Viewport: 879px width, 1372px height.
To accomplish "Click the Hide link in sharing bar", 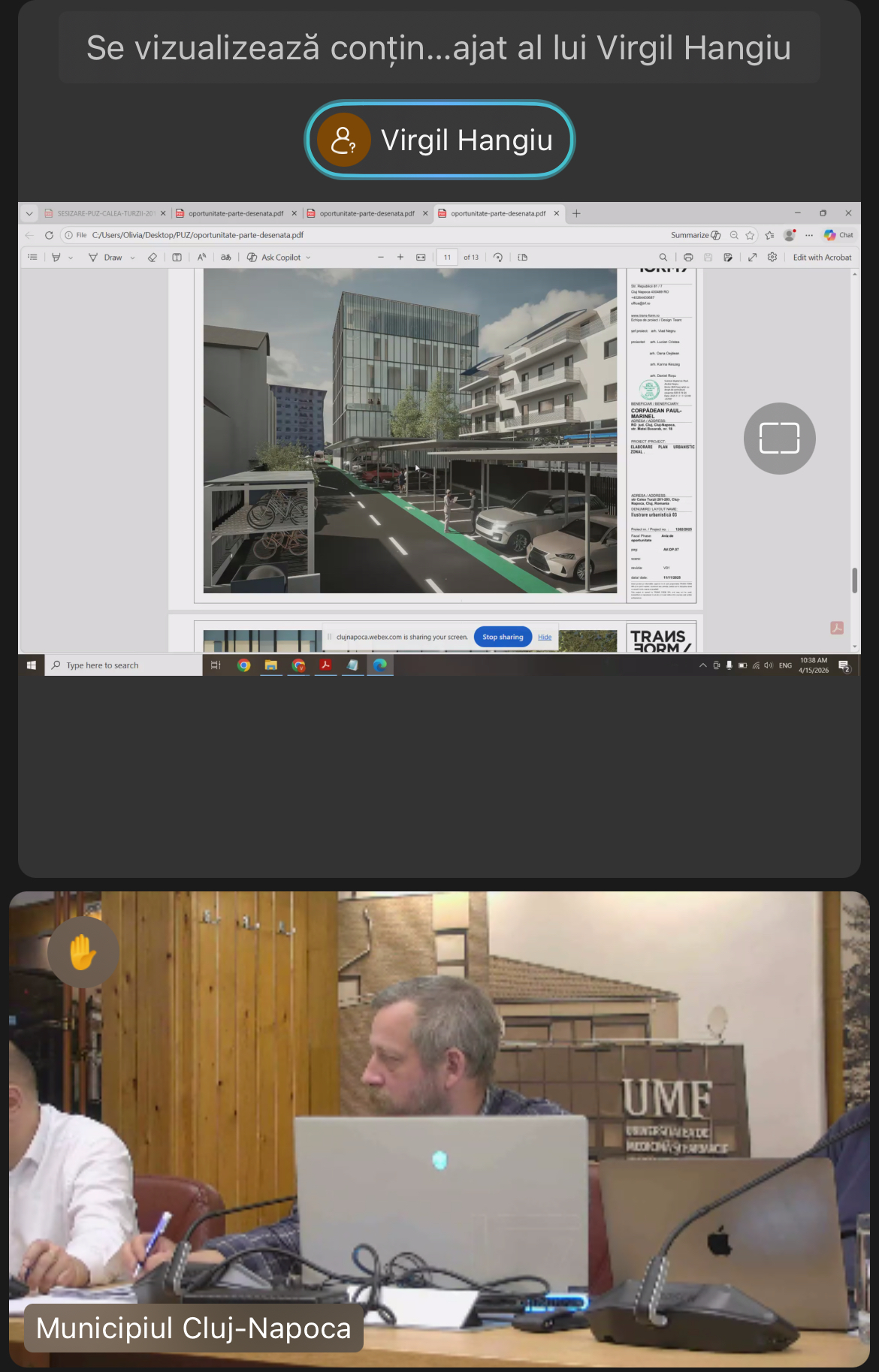I will tap(545, 637).
